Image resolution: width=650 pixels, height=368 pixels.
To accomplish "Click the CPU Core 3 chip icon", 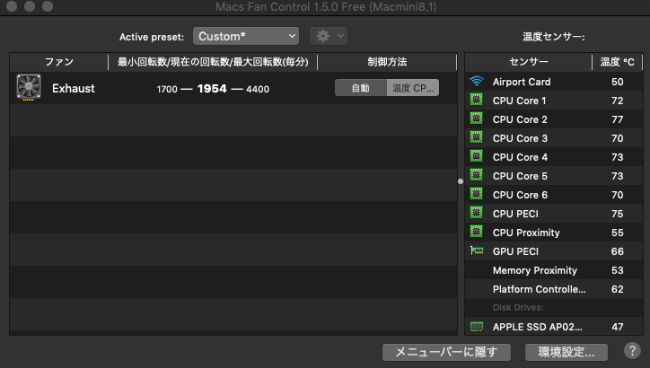I will (x=476, y=138).
